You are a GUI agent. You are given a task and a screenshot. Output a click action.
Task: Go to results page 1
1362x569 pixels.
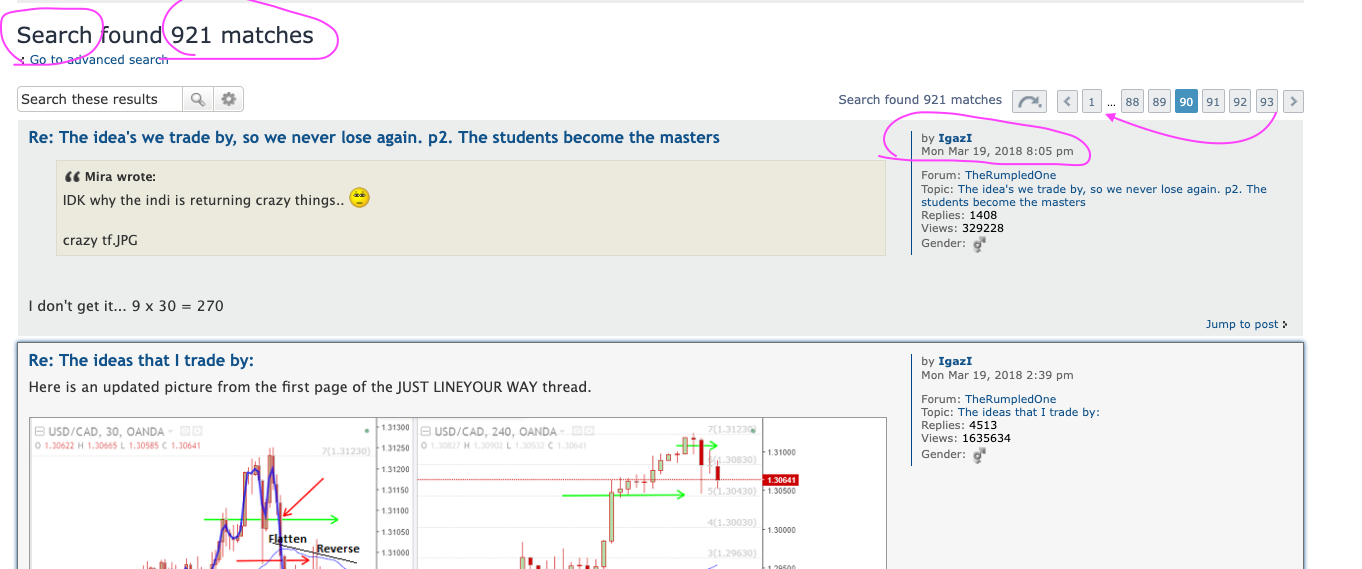point(1092,101)
